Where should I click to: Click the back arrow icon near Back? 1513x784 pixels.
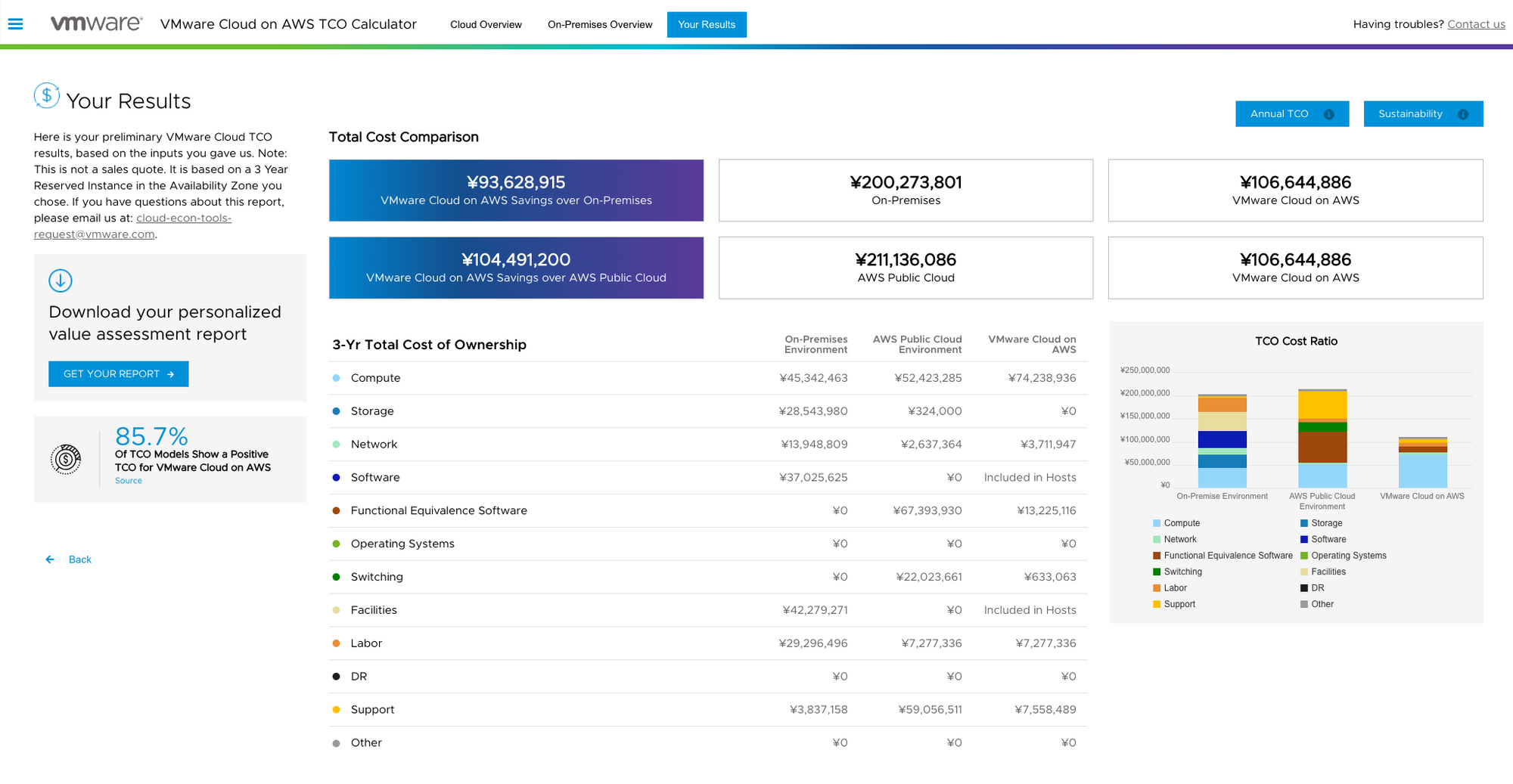click(x=50, y=559)
